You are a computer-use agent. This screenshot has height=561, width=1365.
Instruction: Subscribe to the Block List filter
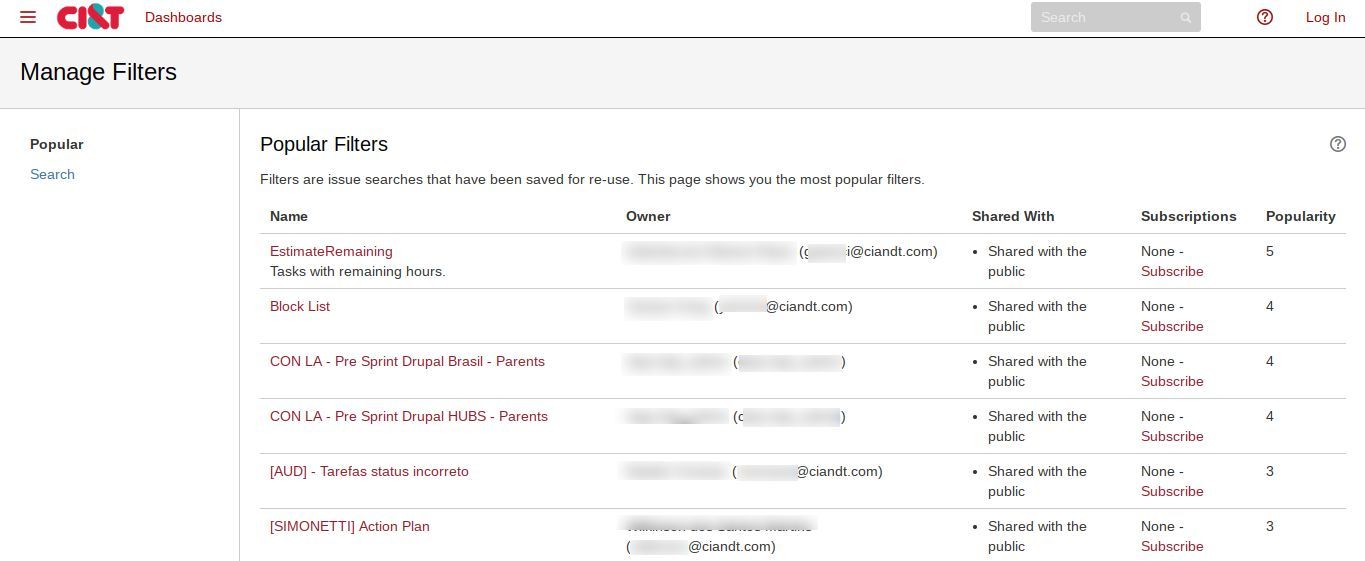1172,326
